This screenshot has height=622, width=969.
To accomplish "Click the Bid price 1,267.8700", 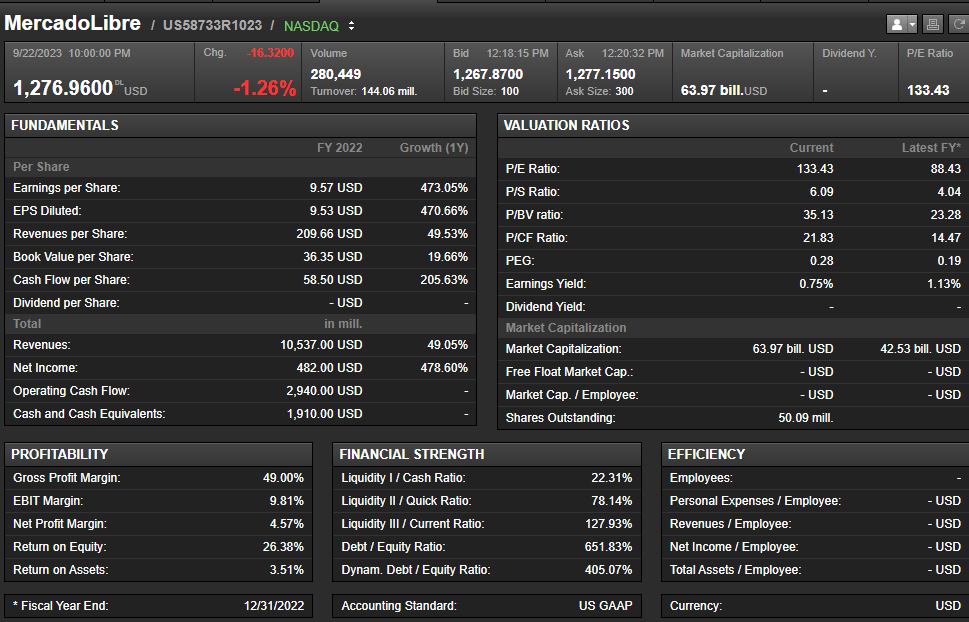I will coord(488,74).
